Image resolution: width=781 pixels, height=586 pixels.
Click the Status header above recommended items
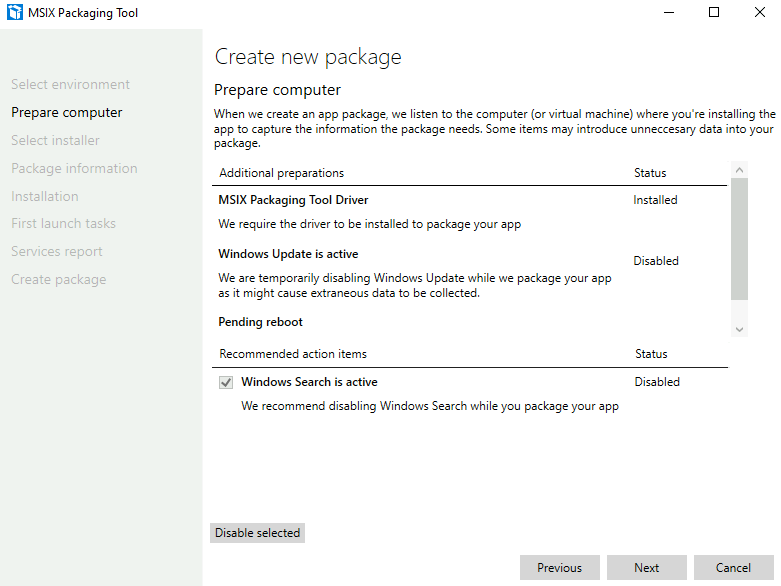pyautogui.click(x=651, y=354)
